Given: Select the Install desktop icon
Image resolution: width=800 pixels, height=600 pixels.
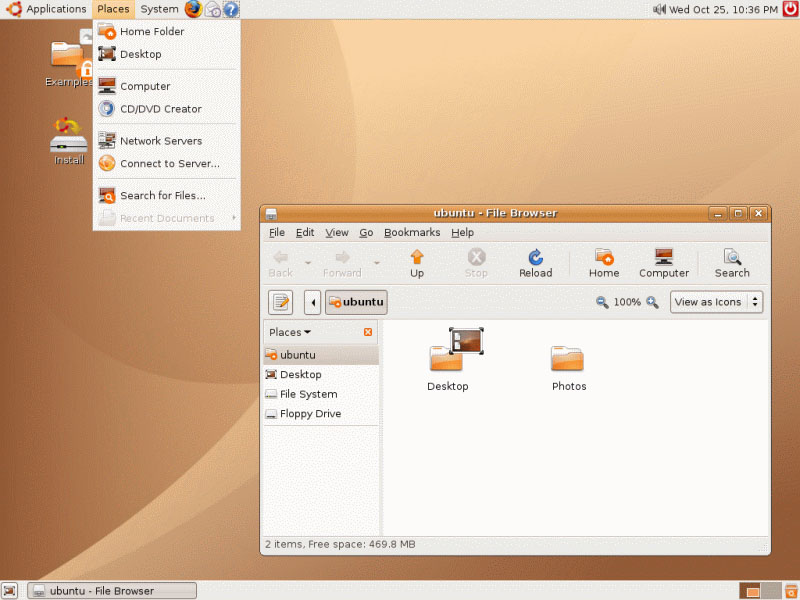Looking at the screenshot, I should pyautogui.click(x=69, y=142).
